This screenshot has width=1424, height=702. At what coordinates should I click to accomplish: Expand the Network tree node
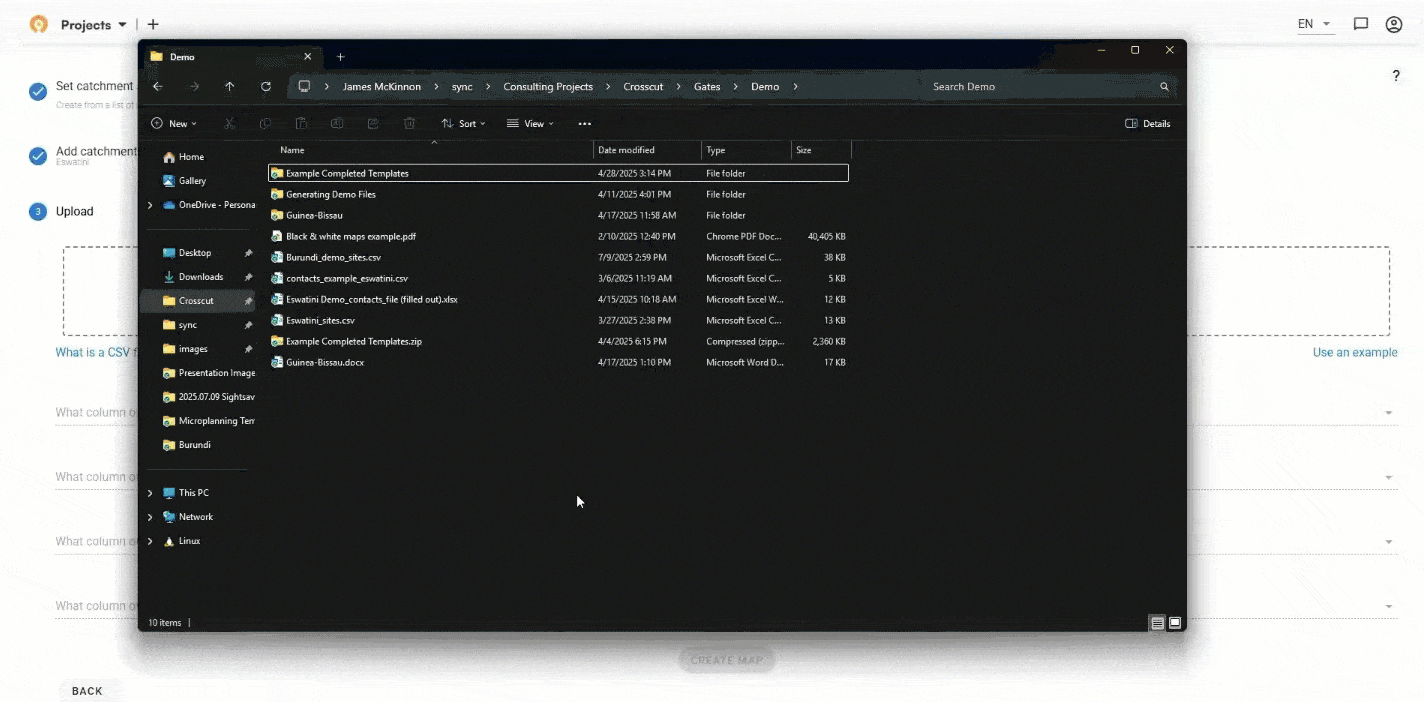150,517
